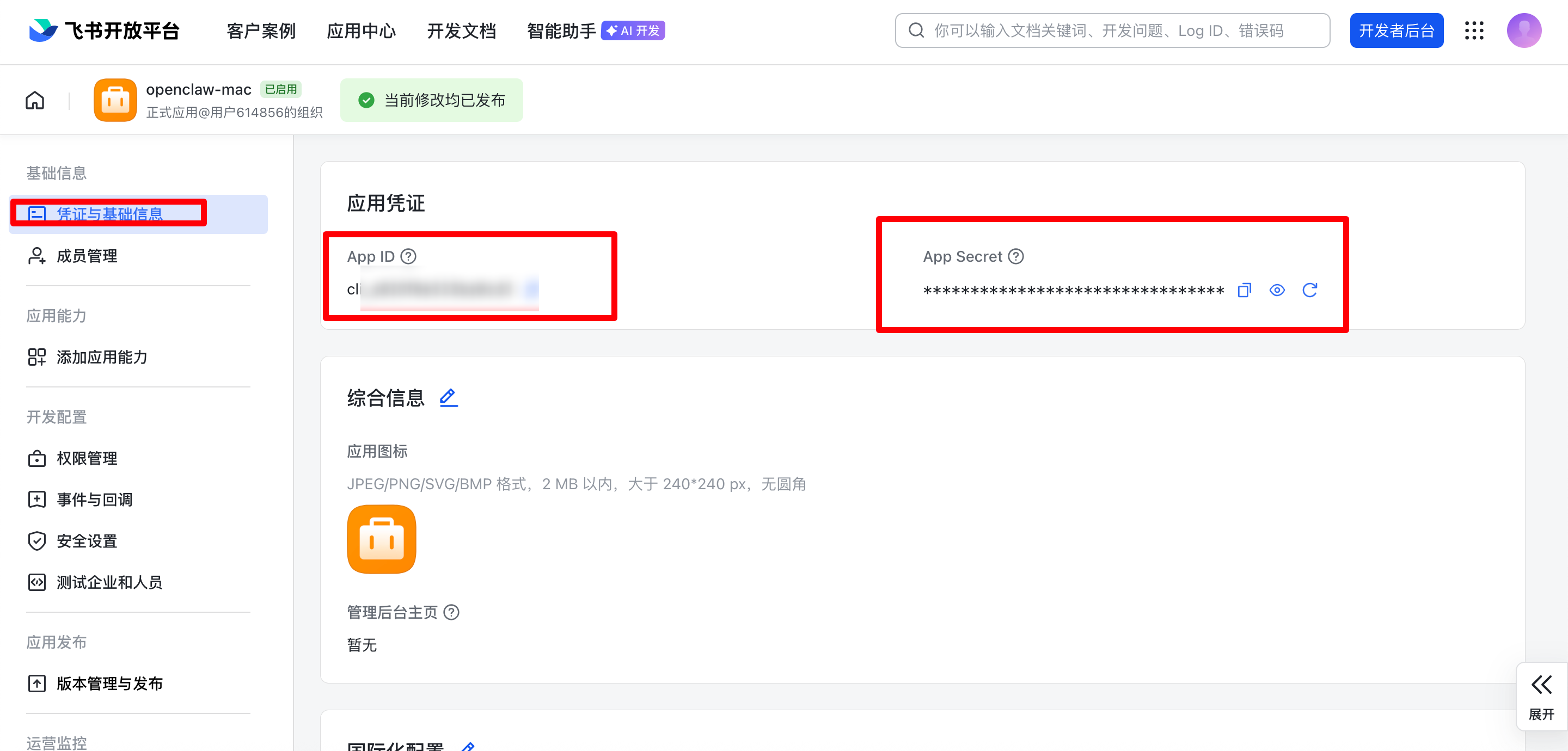Reveal the App Secret with eye icon
The height and width of the screenshot is (751, 1568).
point(1276,290)
